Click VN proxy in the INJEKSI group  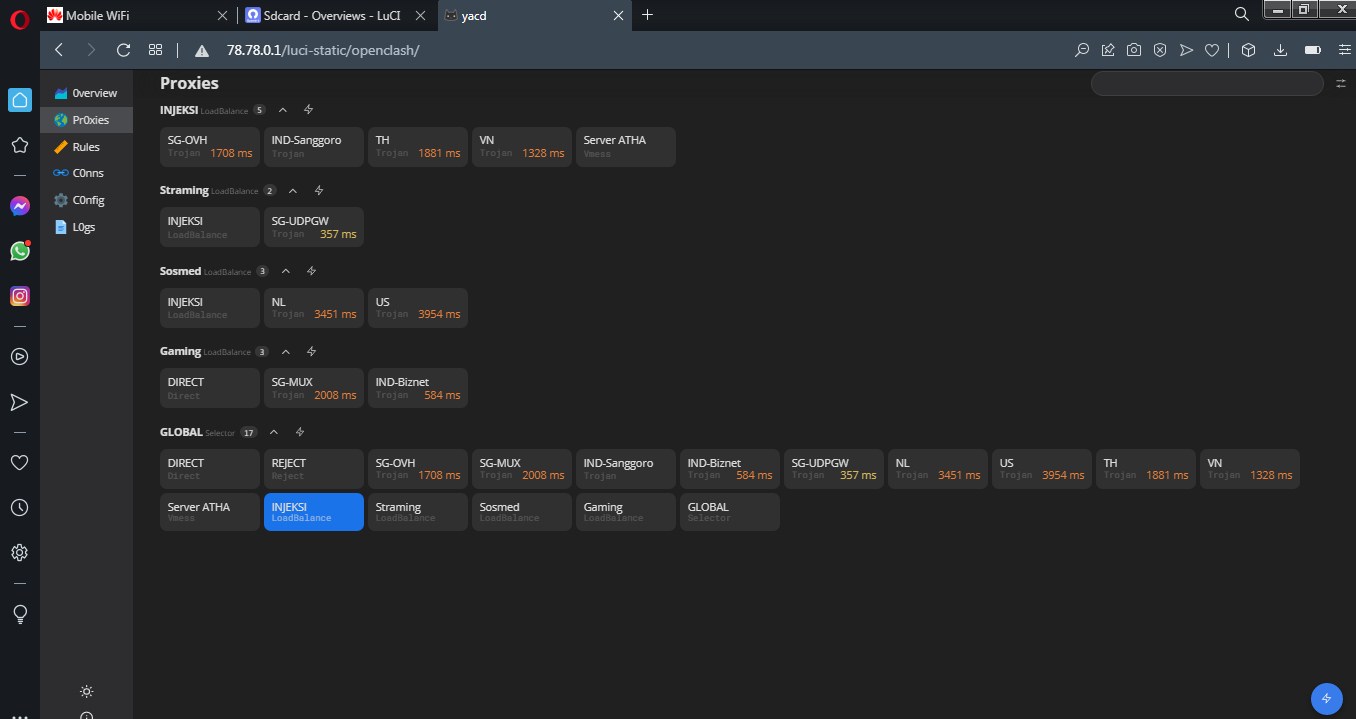pyautogui.click(x=522, y=146)
